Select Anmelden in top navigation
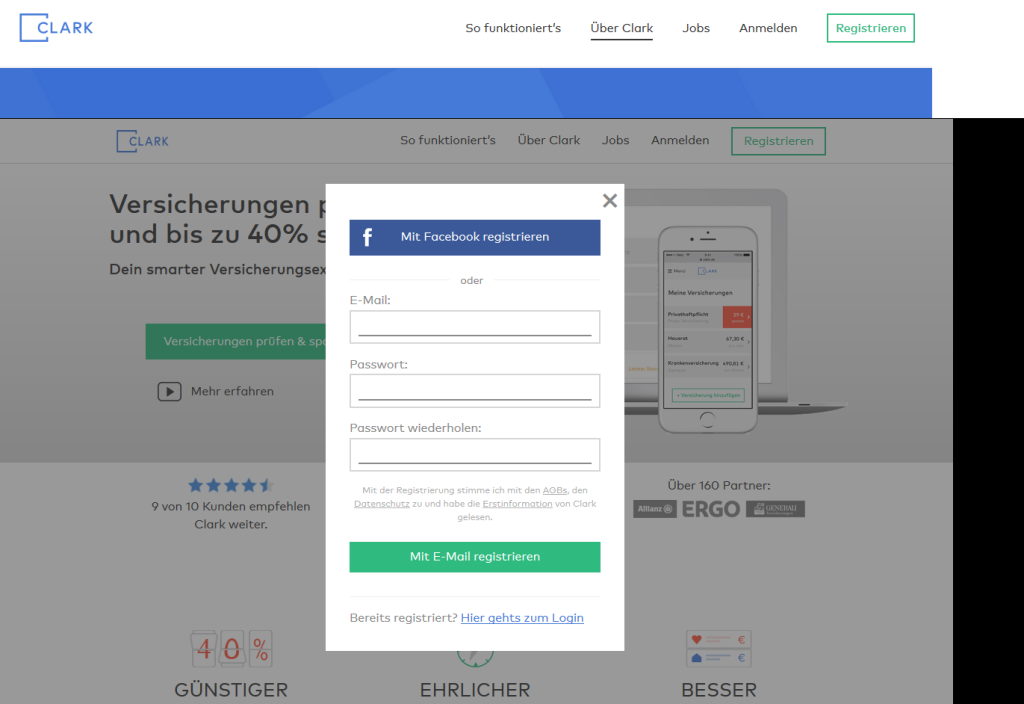 coord(768,28)
